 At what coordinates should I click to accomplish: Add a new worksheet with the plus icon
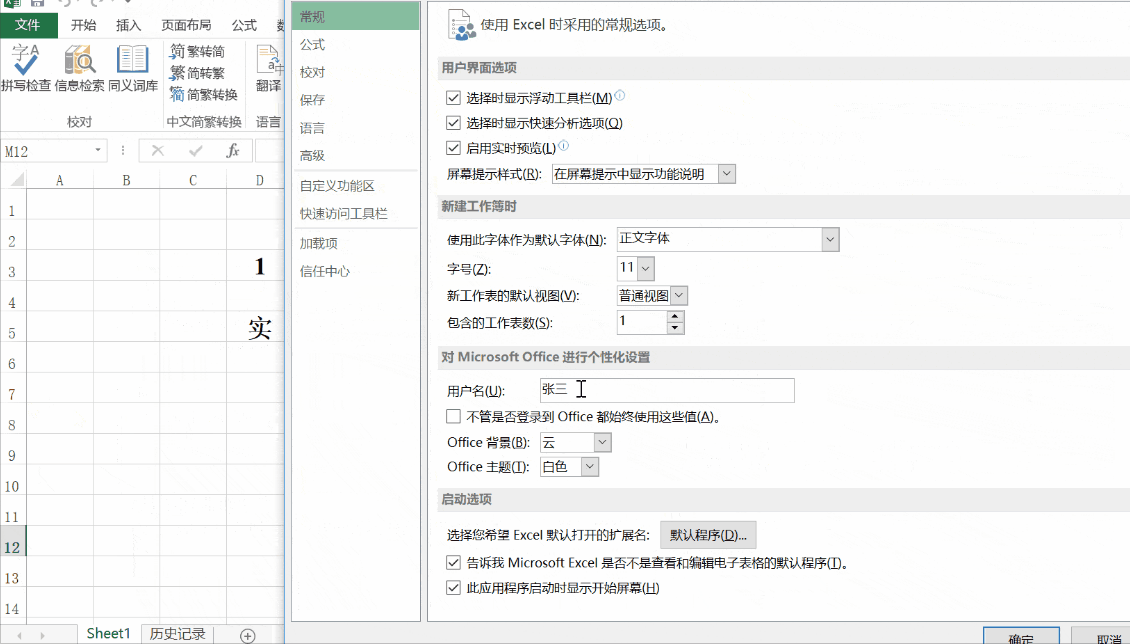pyautogui.click(x=245, y=633)
